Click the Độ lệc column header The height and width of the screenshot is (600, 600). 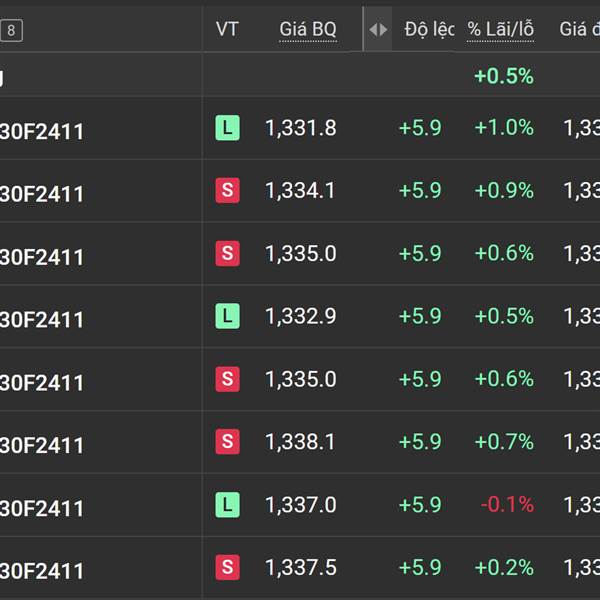(429, 29)
